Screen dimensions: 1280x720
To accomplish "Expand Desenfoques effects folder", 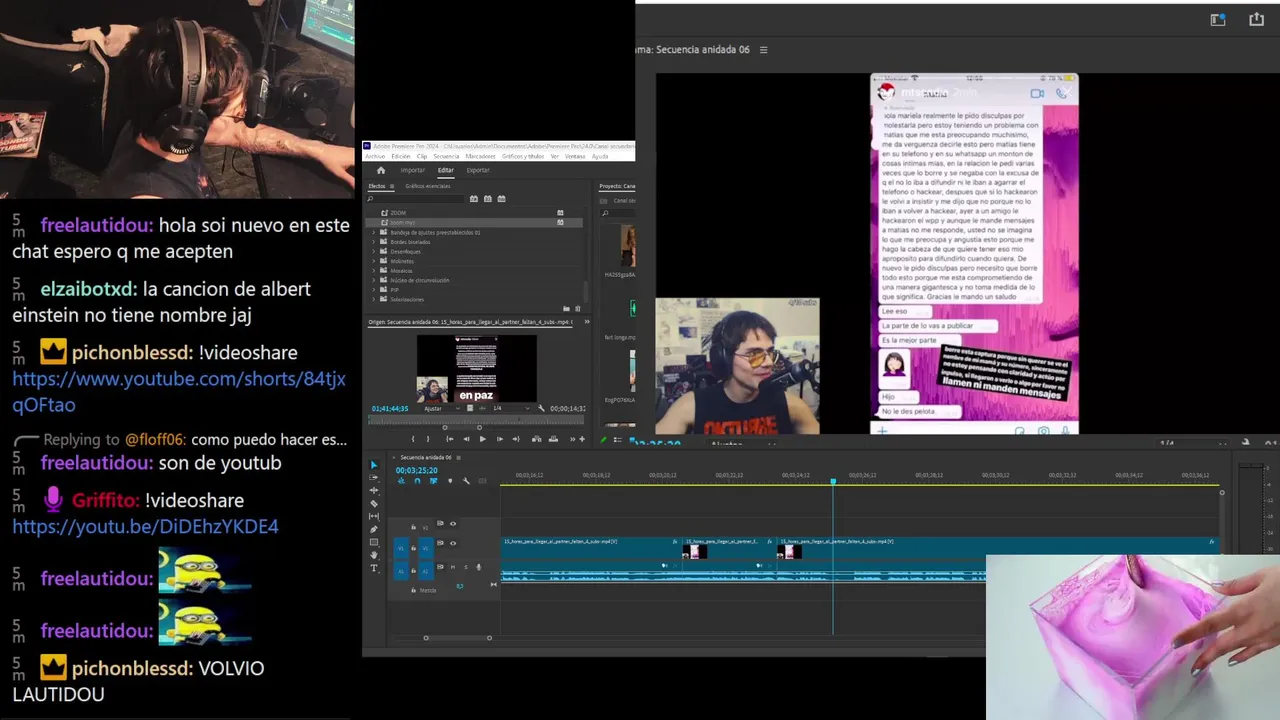I will click(x=374, y=252).
